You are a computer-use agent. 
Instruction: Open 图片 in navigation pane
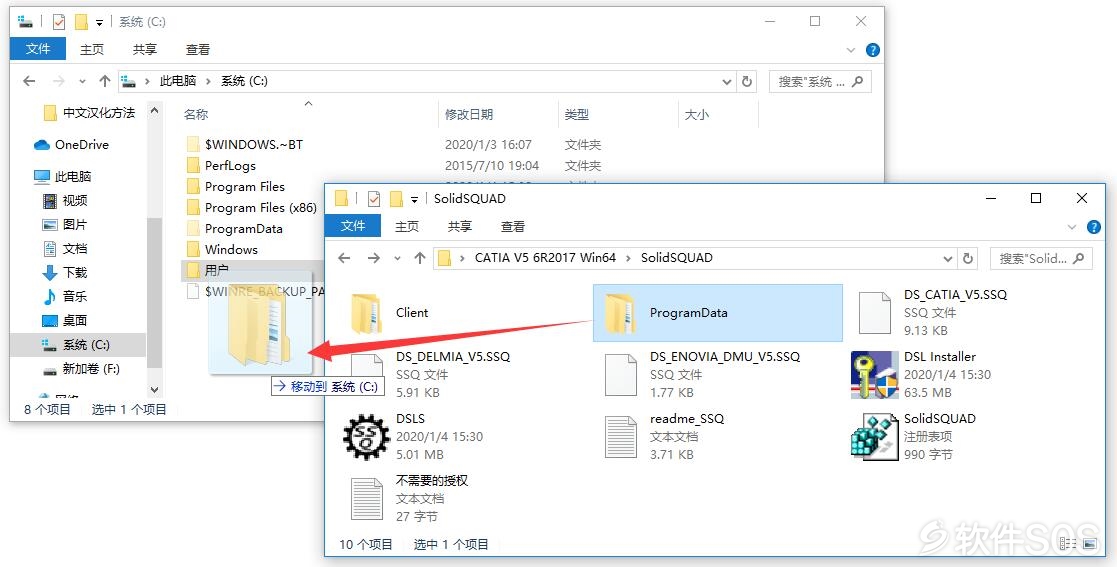pos(65,224)
